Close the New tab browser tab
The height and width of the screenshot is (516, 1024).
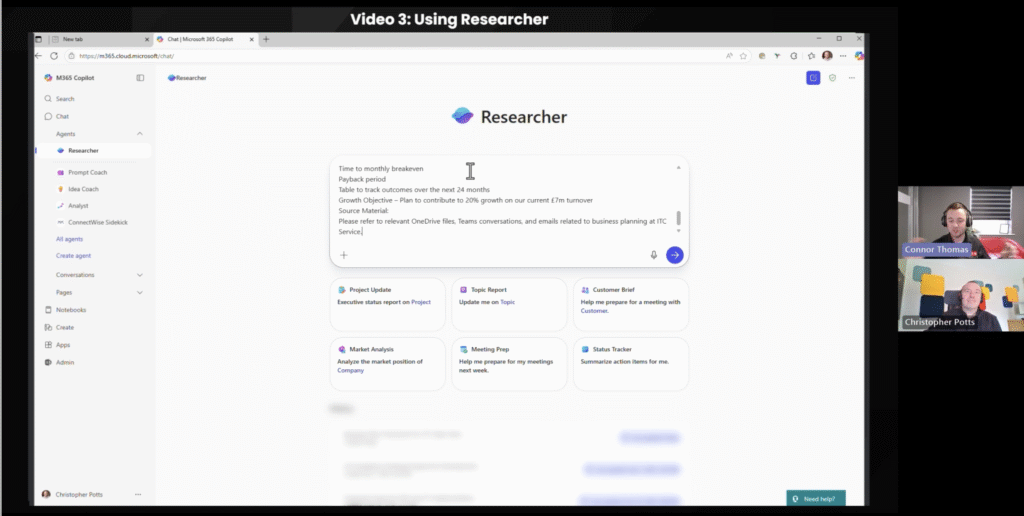point(146,39)
